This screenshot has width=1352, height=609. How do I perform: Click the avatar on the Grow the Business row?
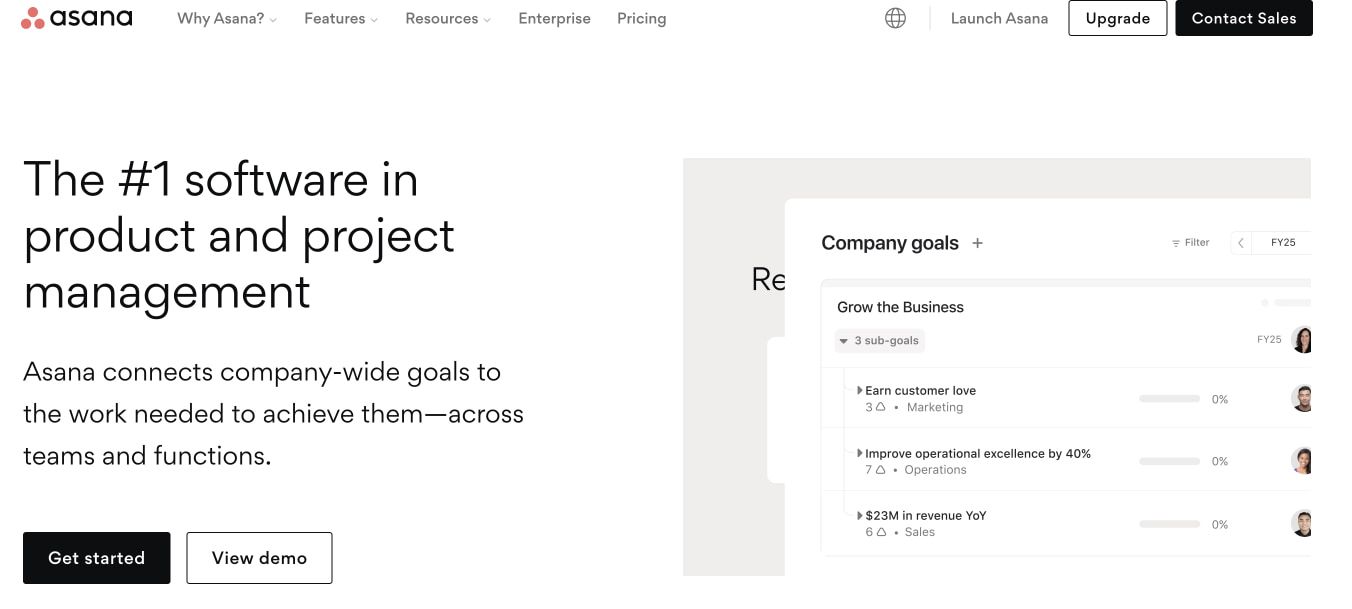1302,340
